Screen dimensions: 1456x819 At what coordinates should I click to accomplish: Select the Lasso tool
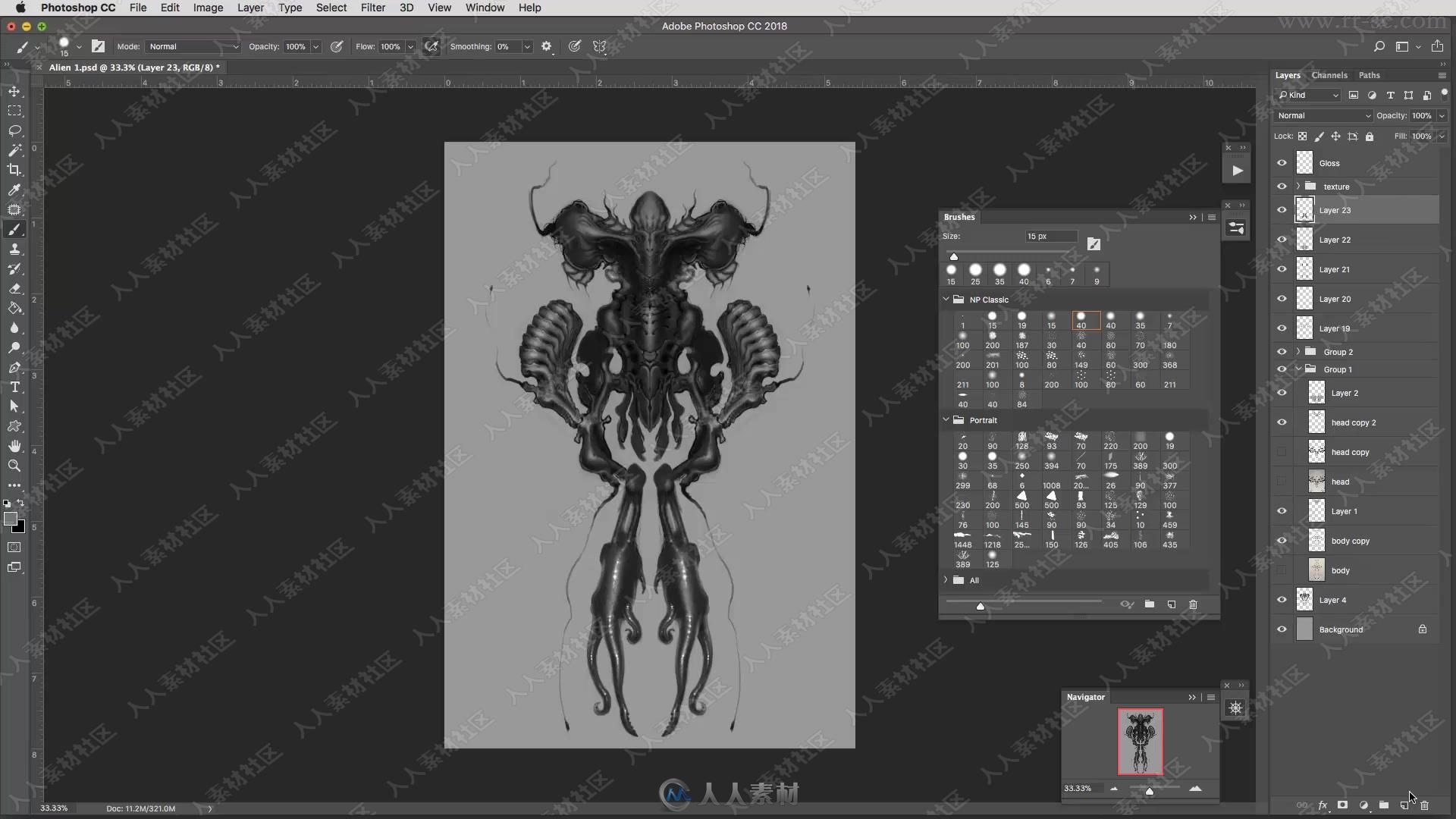click(x=15, y=130)
